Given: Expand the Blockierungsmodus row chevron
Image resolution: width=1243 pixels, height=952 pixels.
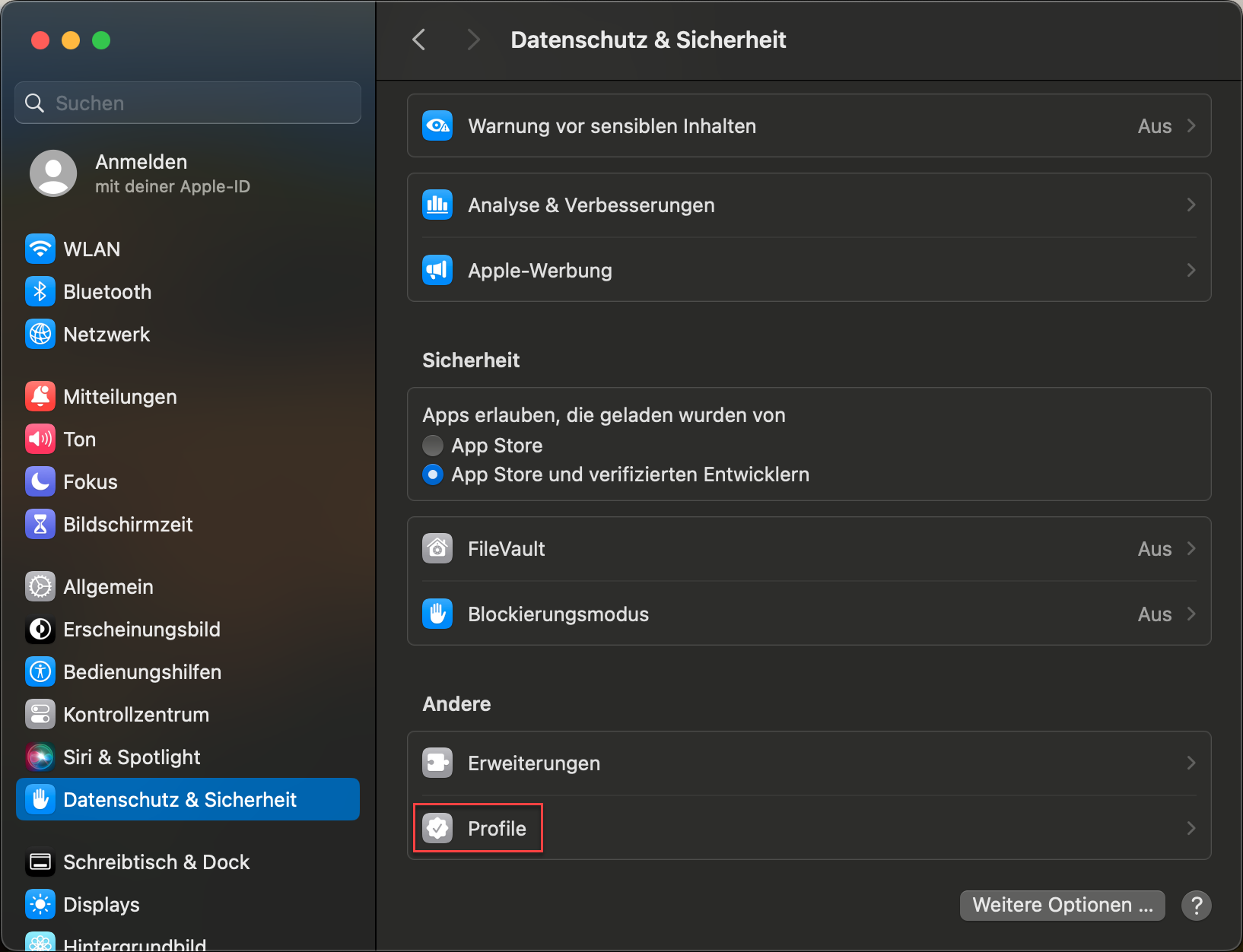Looking at the screenshot, I should tap(1191, 614).
